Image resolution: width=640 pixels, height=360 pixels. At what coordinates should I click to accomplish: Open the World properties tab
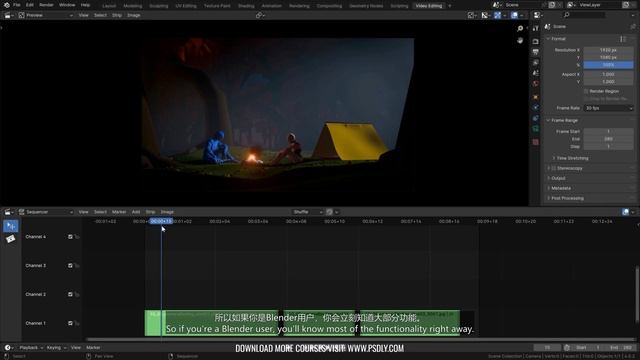click(x=536, y=83)
